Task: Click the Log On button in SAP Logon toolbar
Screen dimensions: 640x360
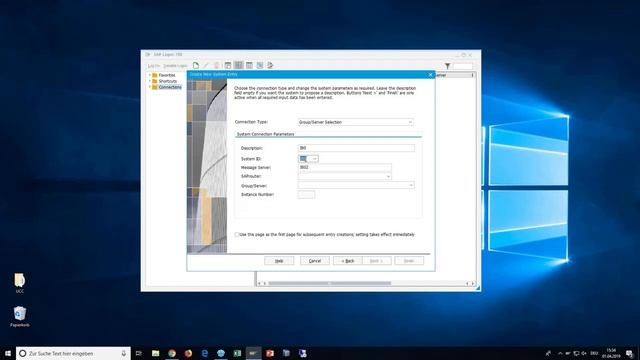Action: [x=153, y=66]
